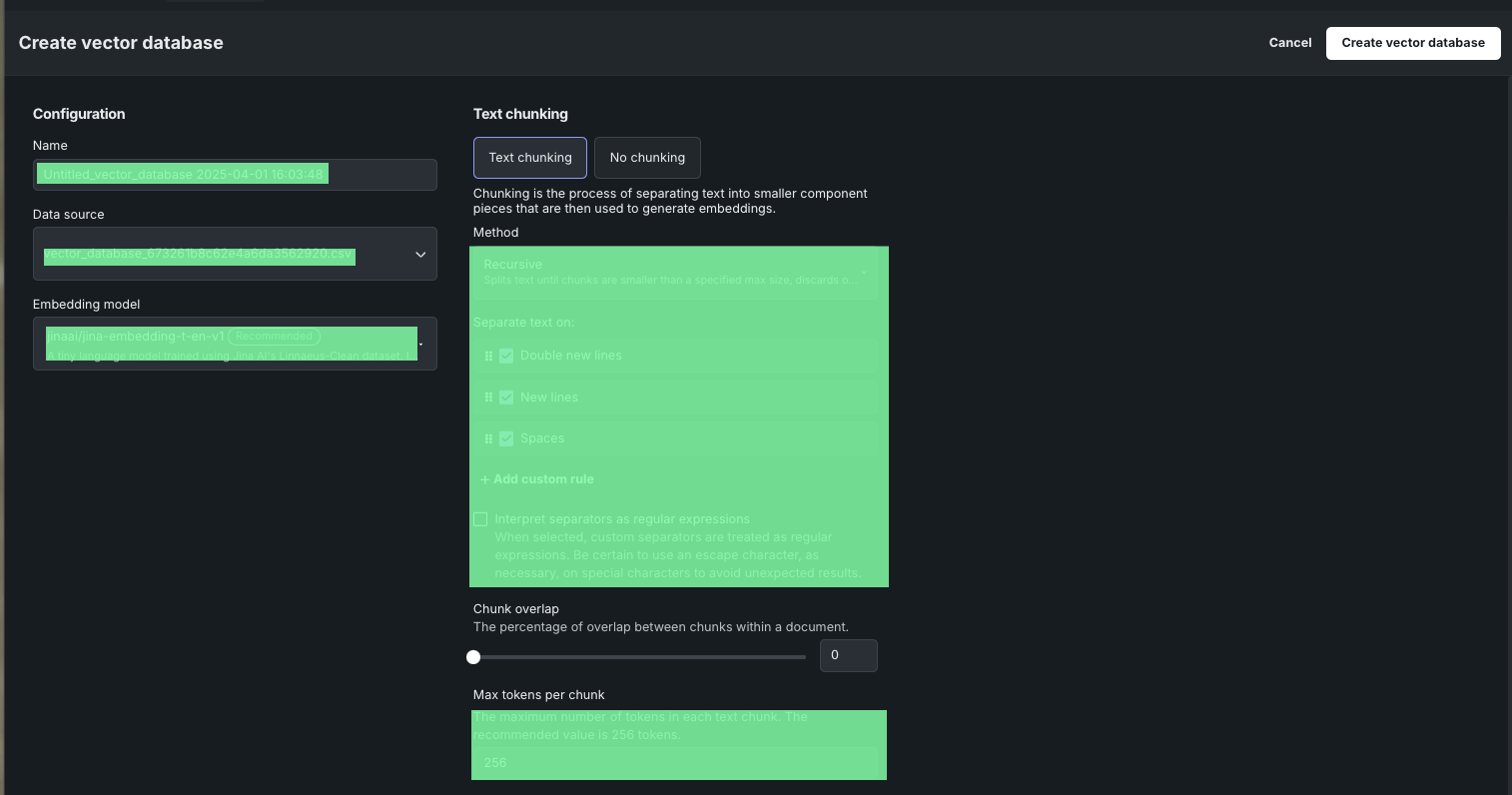This screenshot has width=1512, height=795.
Task: Cancel vector database creation
Action: (x=1289, y=43)
